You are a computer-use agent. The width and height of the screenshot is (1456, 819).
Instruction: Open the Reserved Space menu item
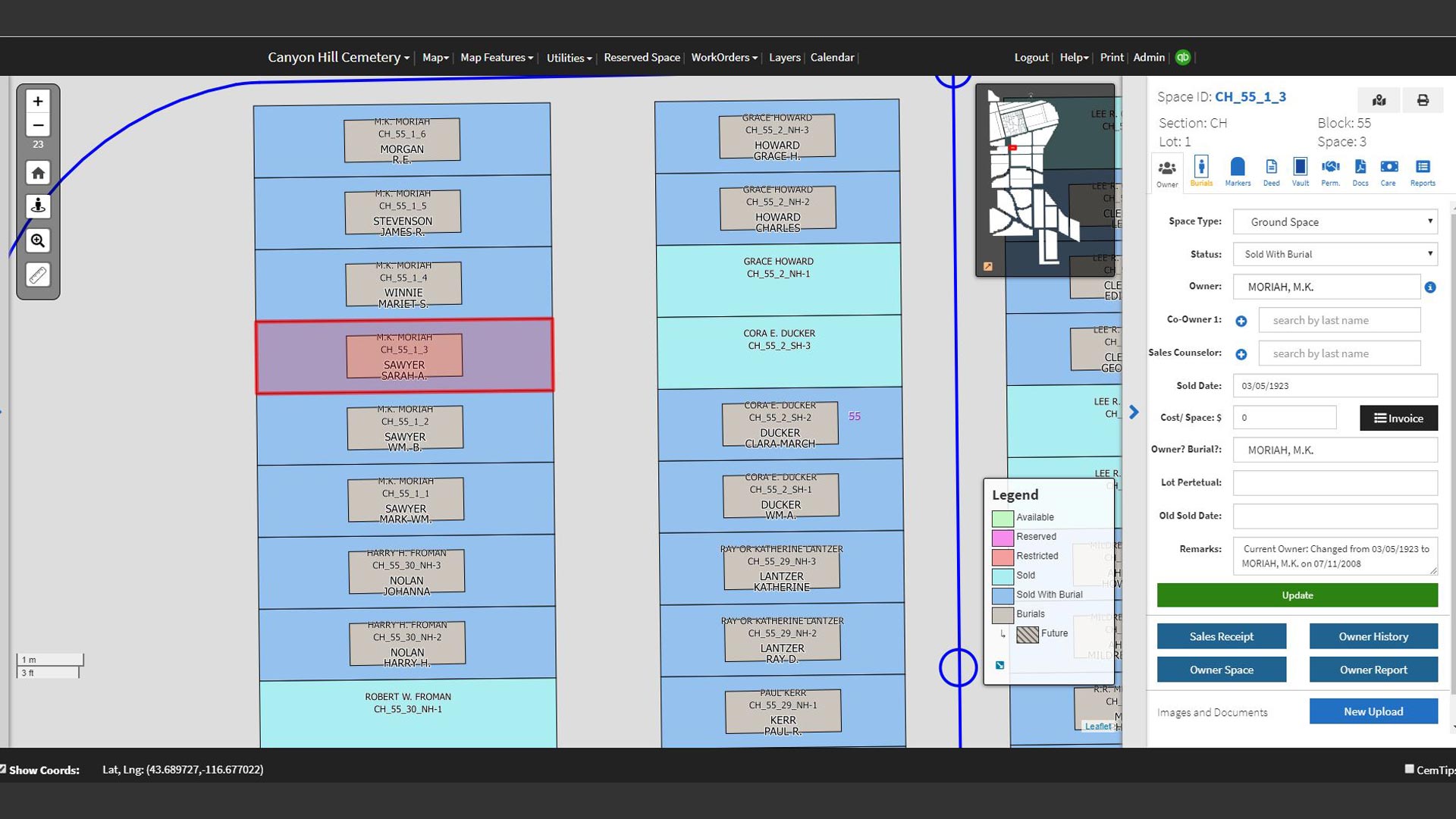coord(642,58)
